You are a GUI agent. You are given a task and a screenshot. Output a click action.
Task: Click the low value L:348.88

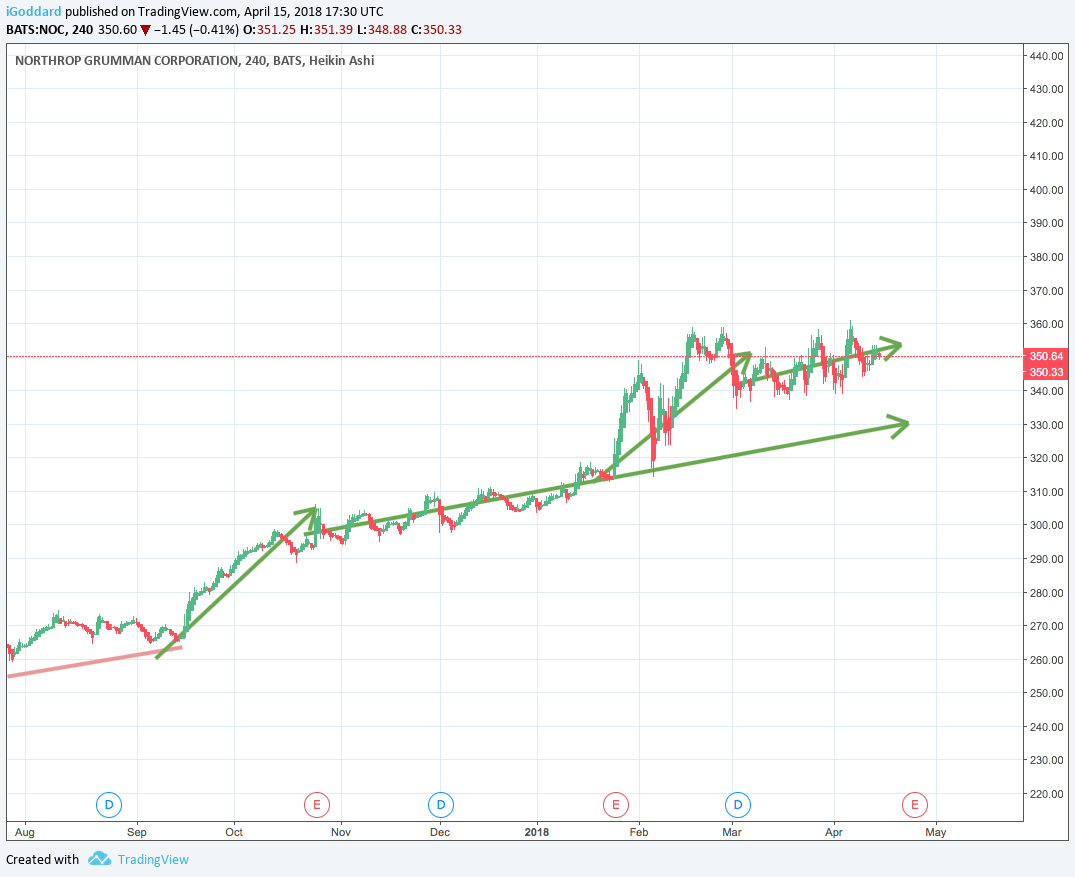382,29
